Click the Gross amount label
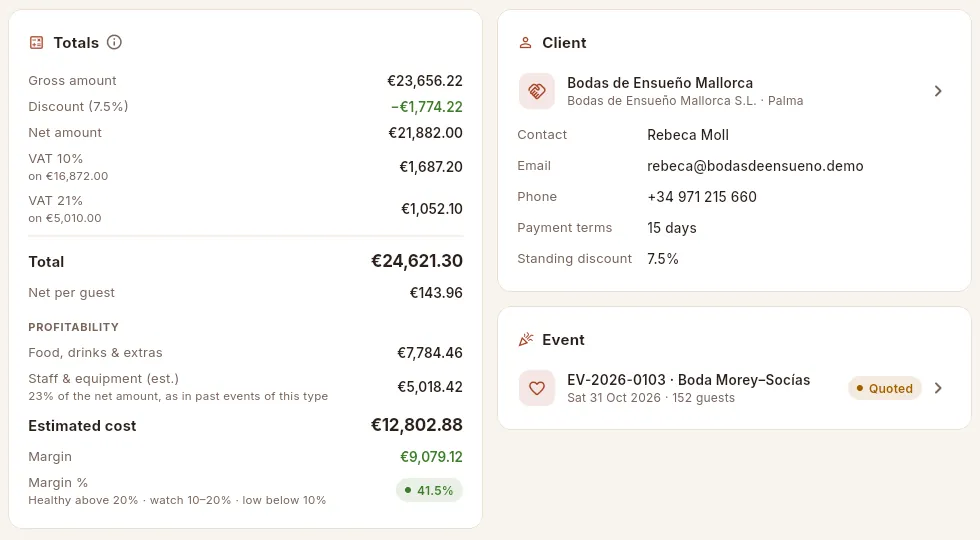The width and height of the screenshot is (980, 540). (x=72, y=81)
